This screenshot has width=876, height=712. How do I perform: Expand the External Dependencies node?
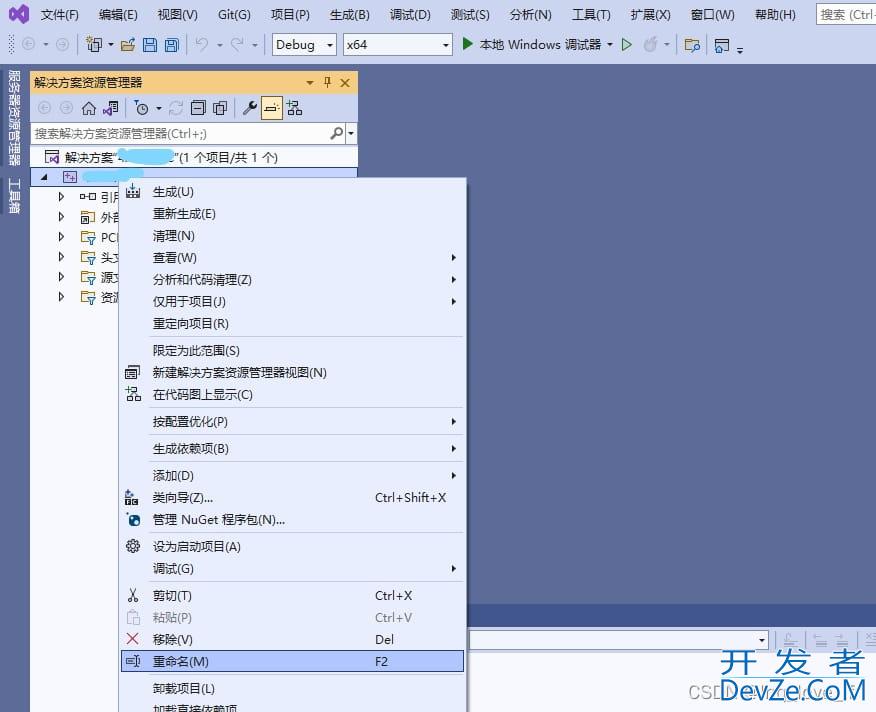[x=61, y=216]
